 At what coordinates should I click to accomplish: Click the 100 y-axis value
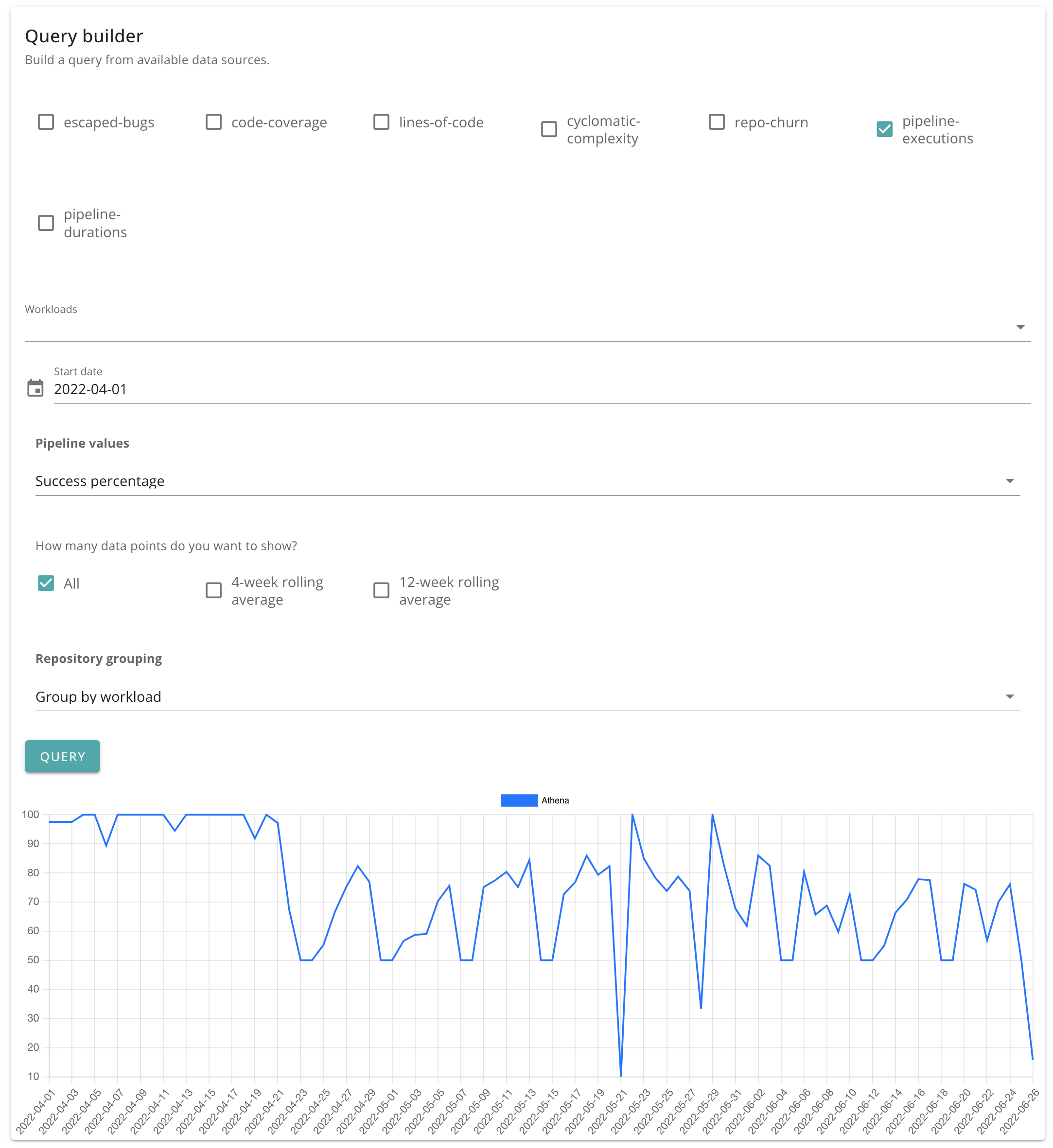point(30,815)
